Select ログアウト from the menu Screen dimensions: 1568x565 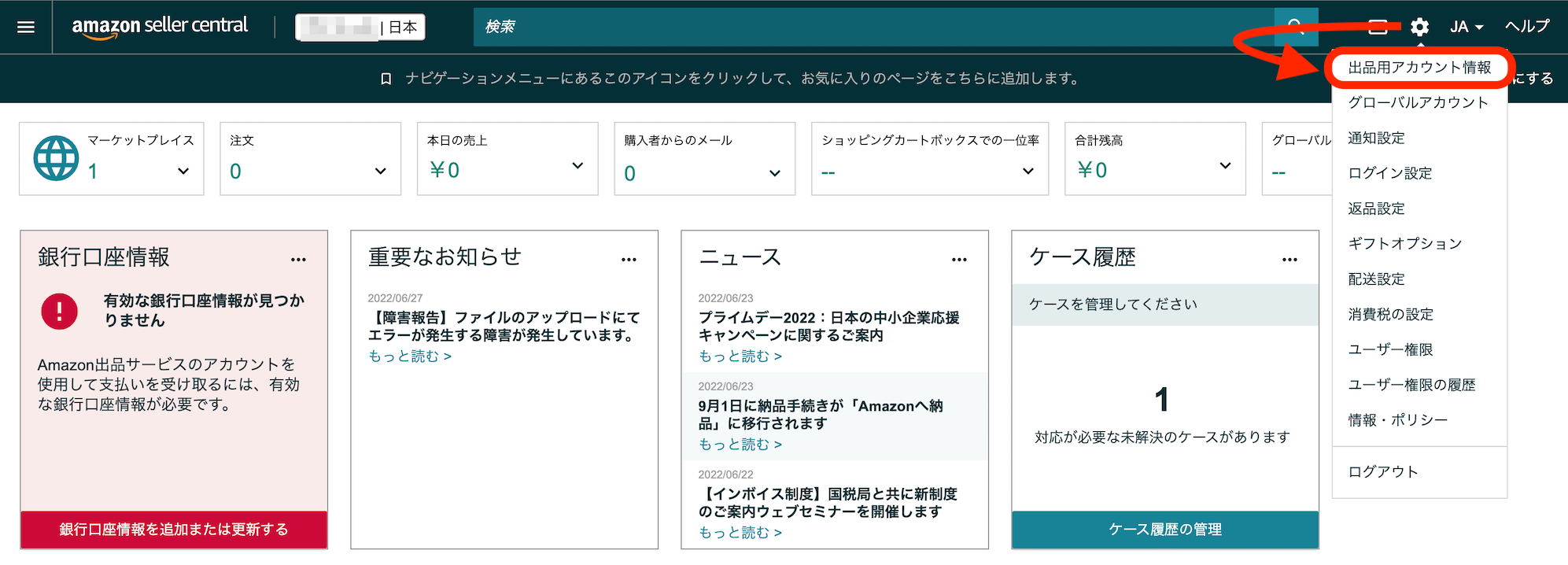pyautogui.click(x=1382, y=471)
